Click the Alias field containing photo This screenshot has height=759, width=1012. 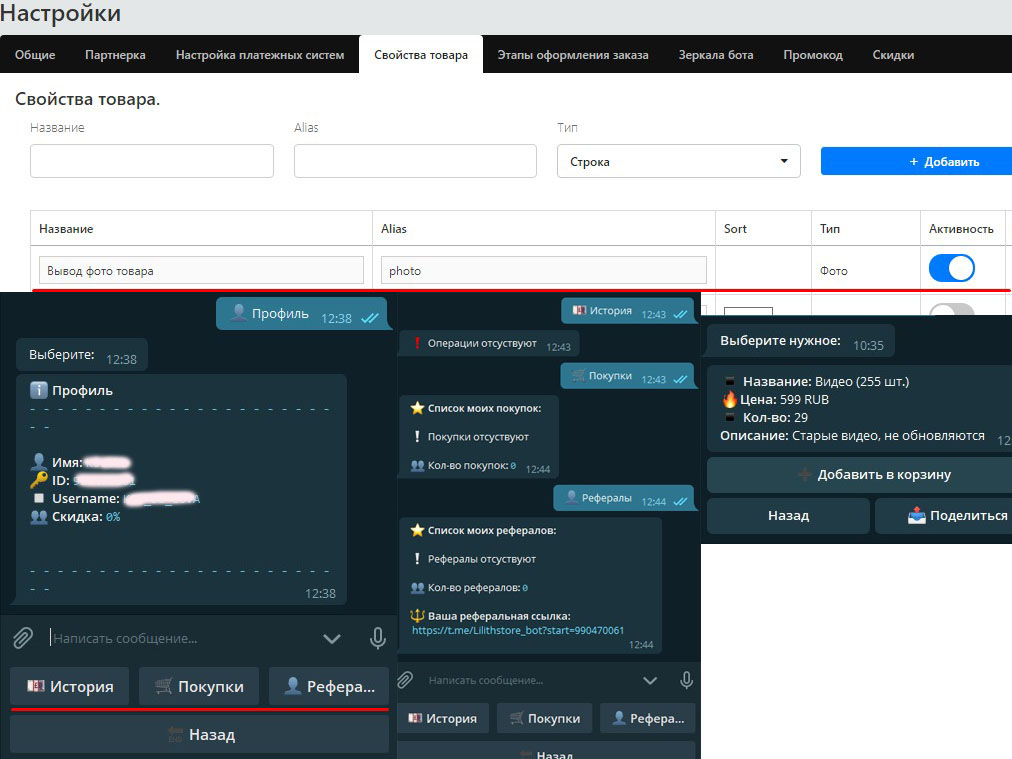click(543, 270)
